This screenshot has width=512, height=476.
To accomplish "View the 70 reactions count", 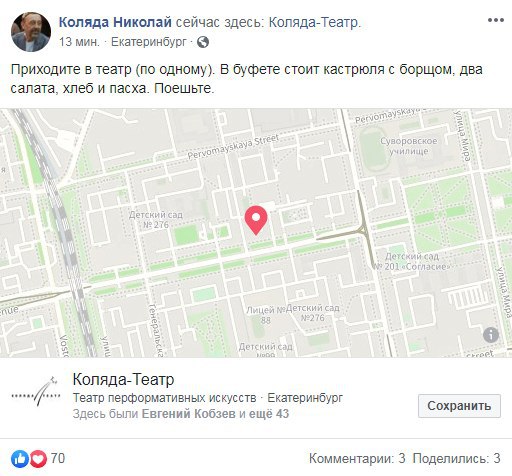I will [x=58, y=458].
